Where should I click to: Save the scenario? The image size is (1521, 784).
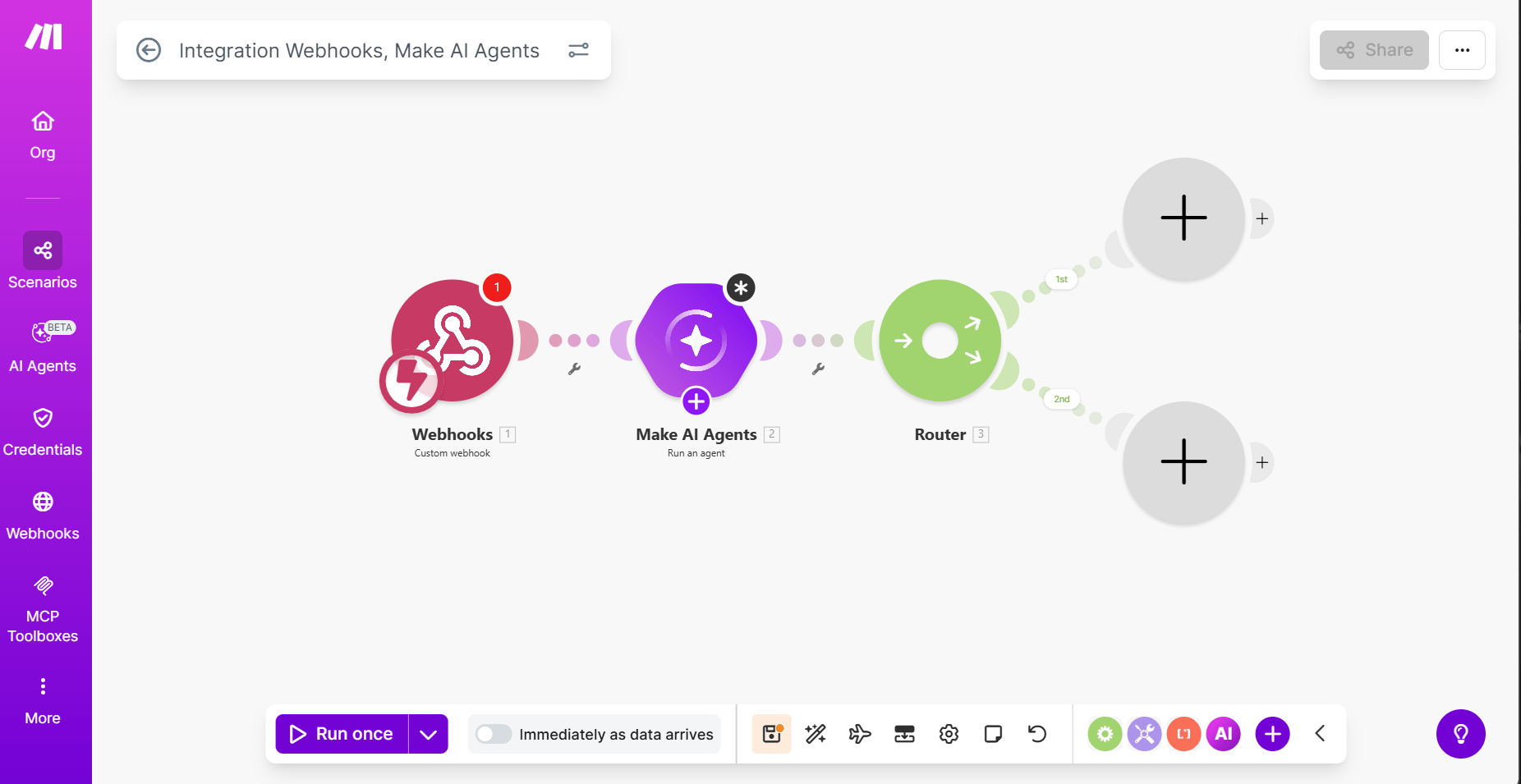(x=771, y=734)
